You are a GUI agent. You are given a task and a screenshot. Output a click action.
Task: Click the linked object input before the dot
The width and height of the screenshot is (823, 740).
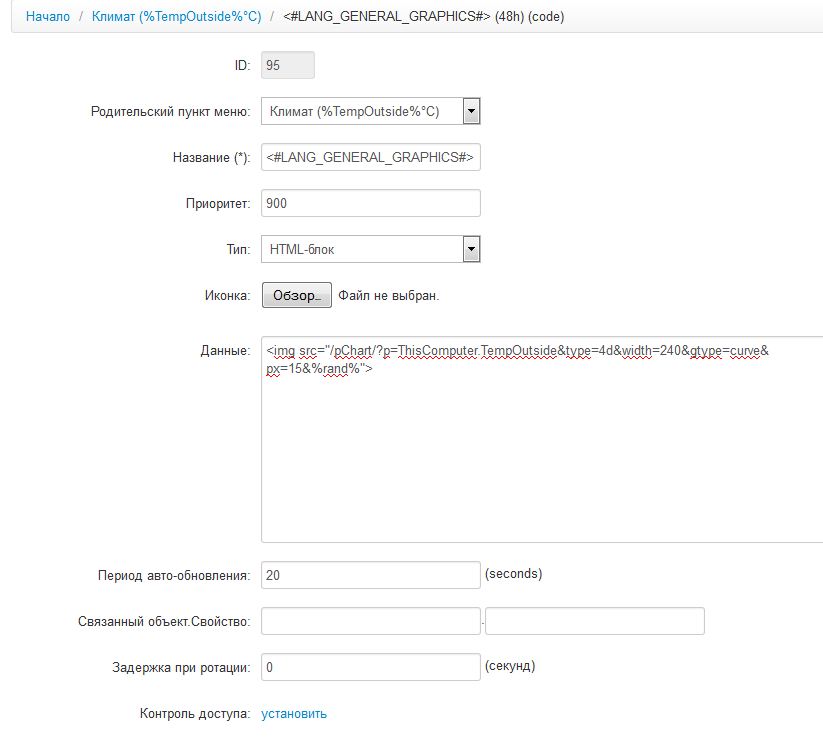click(x=370, y=621)
